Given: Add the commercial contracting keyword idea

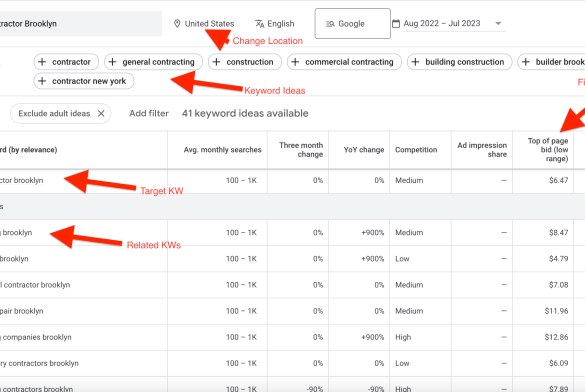Looking at the screenshot, I should 344,62.
